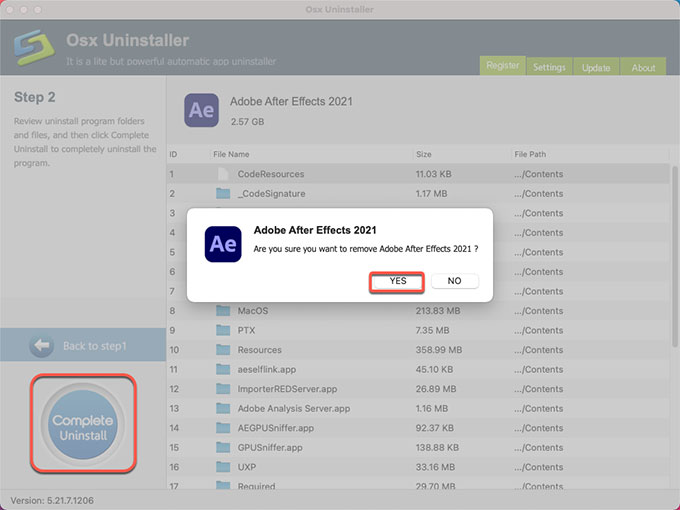Select the MacOS folder icon

(x=223, y=311)
